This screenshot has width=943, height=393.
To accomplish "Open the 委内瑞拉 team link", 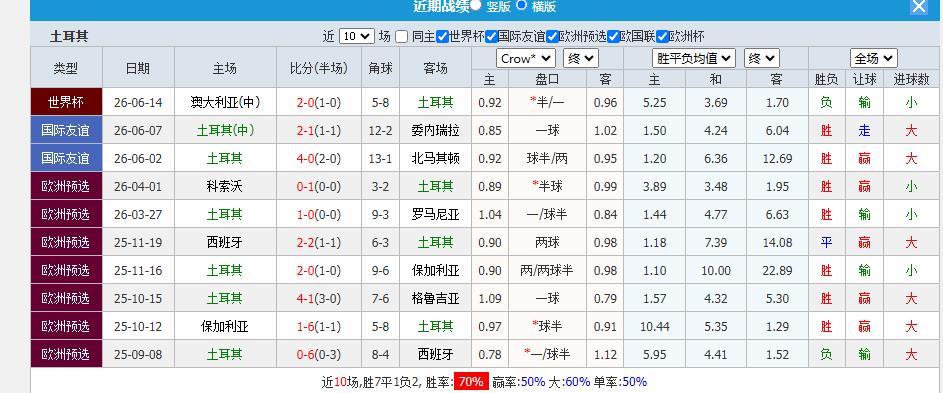I will point(435,130).
